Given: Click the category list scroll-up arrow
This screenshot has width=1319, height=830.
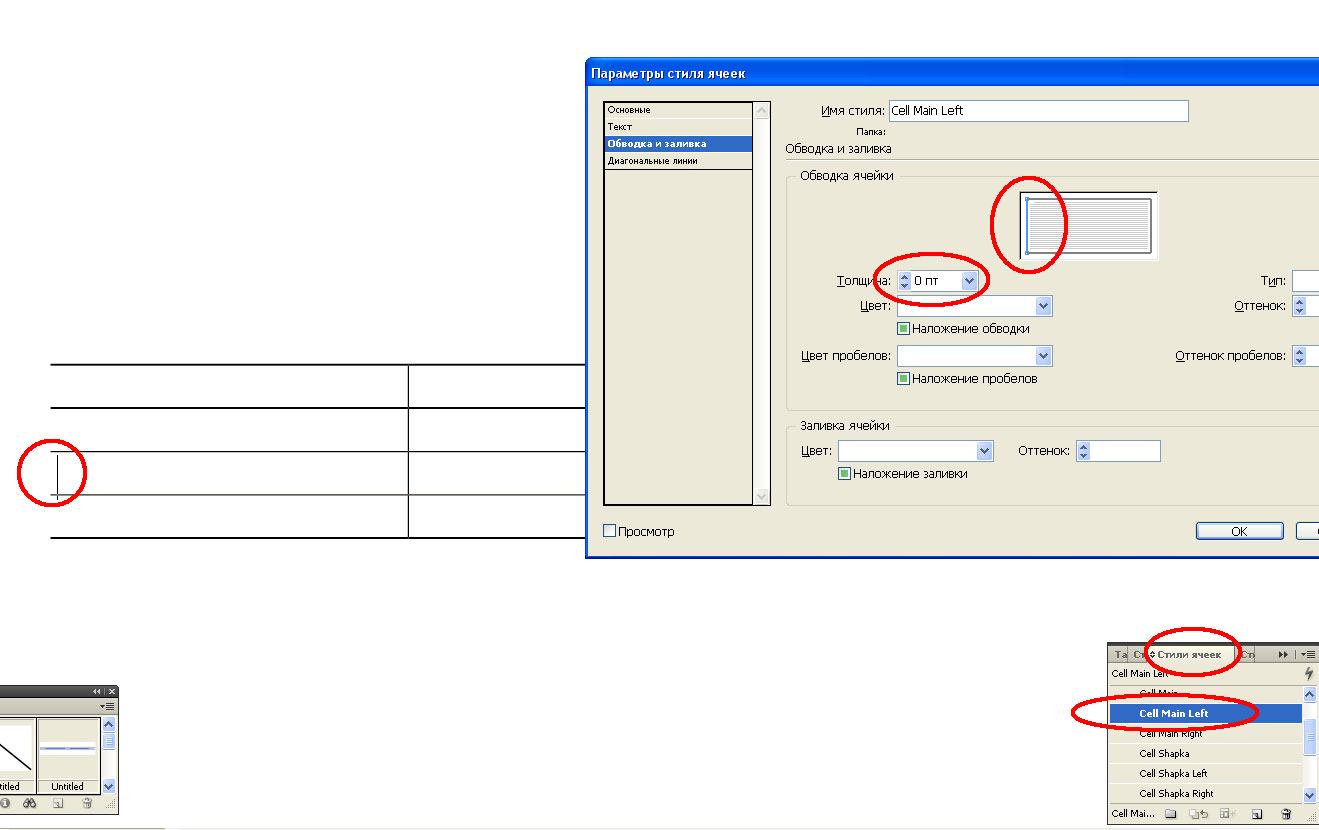Looking at the screenshot, I should coord(762,110).
